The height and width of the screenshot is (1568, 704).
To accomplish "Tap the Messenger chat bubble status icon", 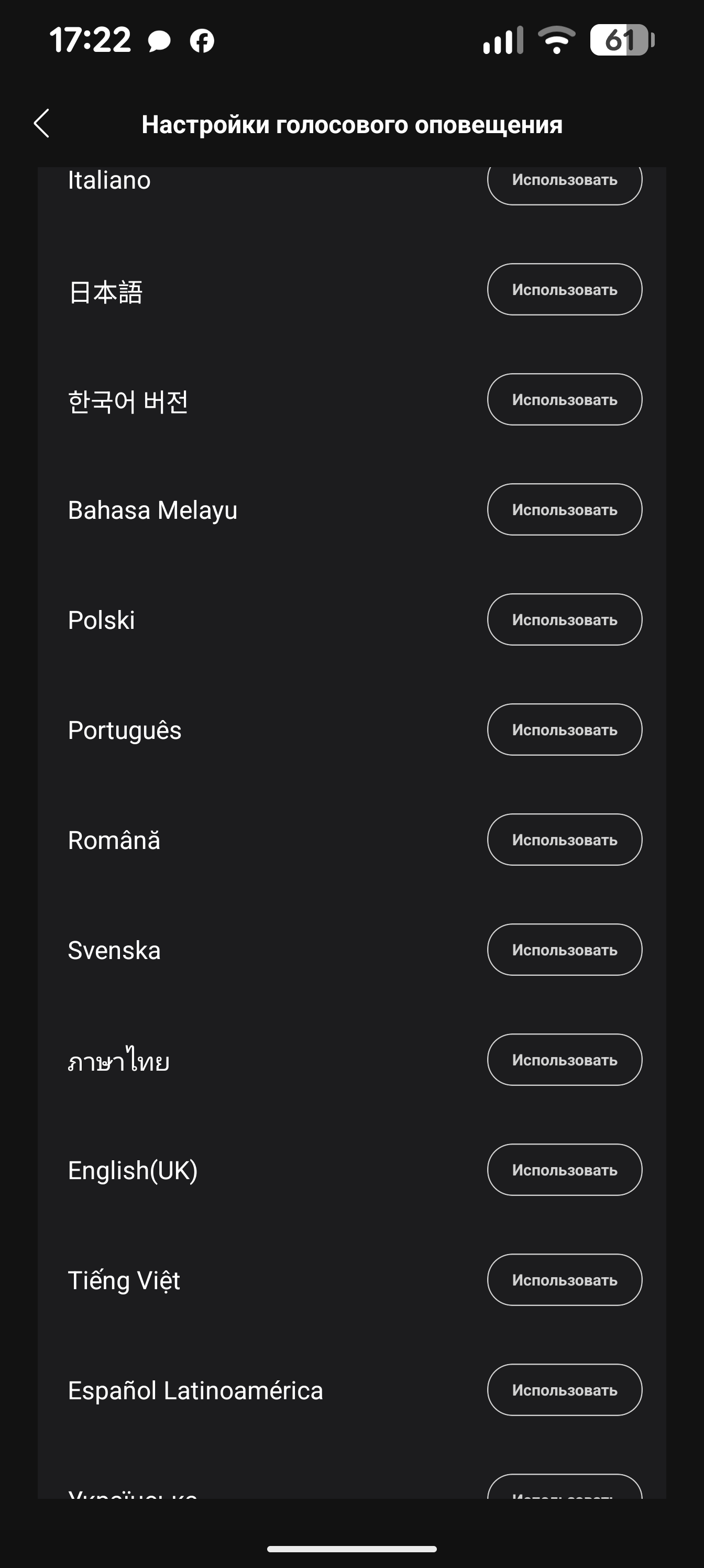I will [x=159, y=41].
